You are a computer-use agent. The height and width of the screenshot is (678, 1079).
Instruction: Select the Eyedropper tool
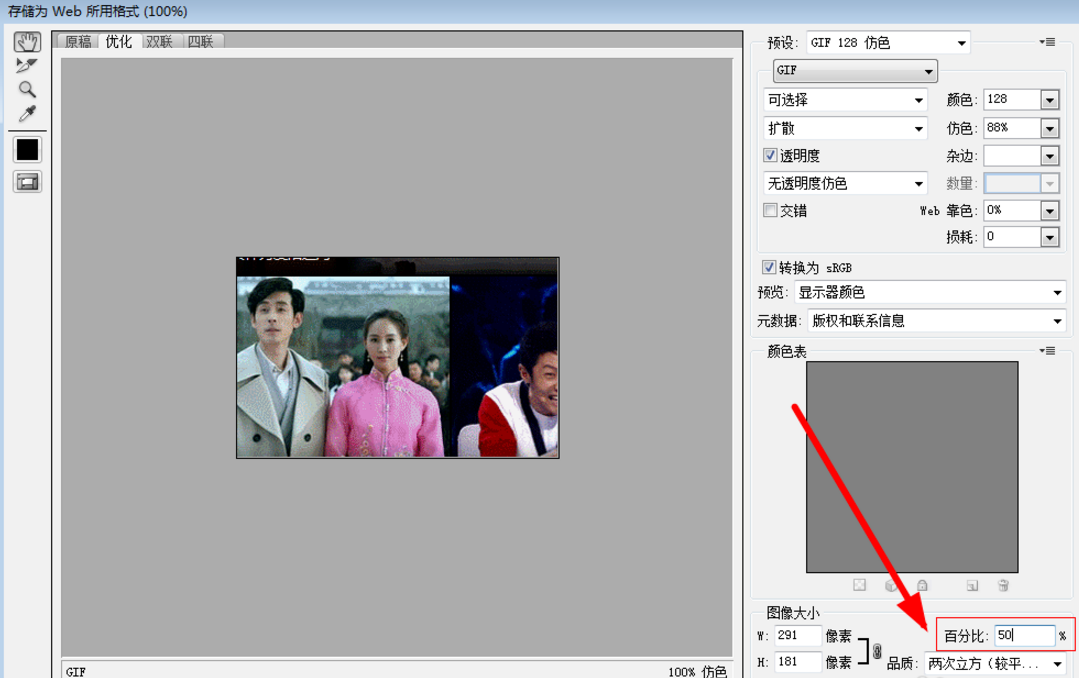click(x=27, y=114)
